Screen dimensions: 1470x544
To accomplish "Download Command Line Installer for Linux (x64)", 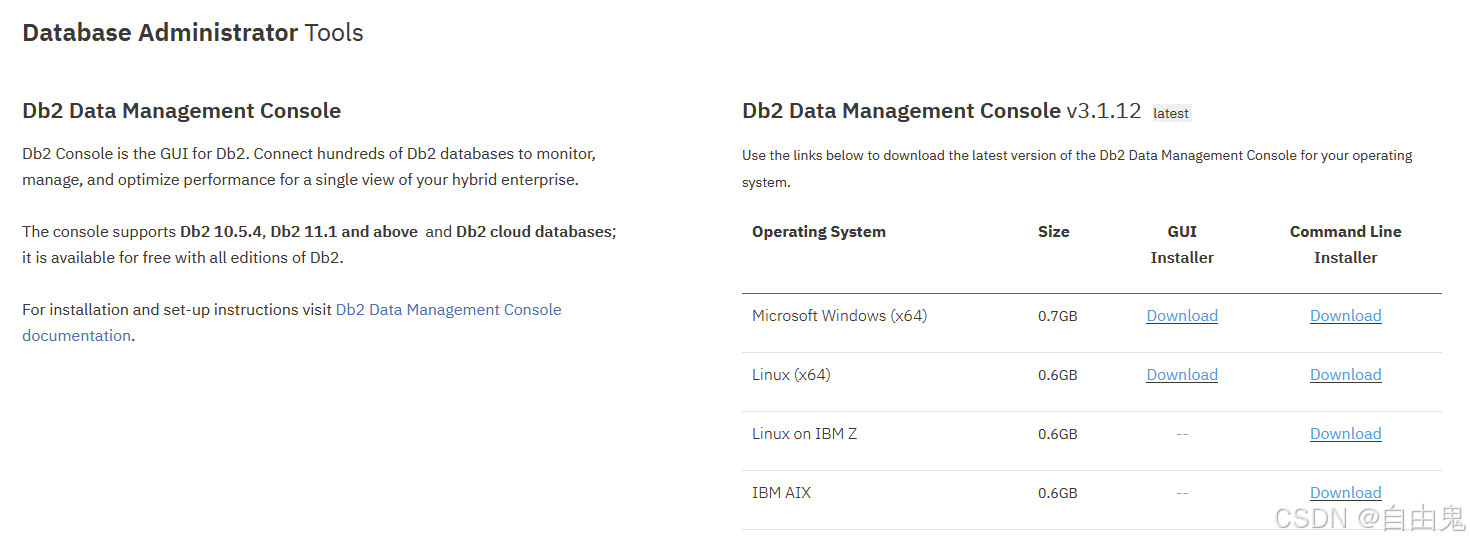I will pyautogui.click(x=1345, y=375).
